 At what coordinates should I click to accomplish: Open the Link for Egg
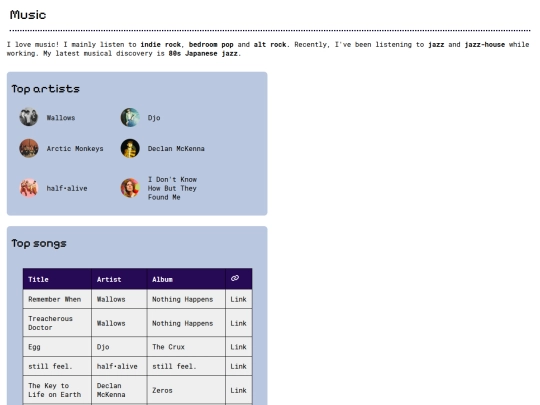(238, 347)
